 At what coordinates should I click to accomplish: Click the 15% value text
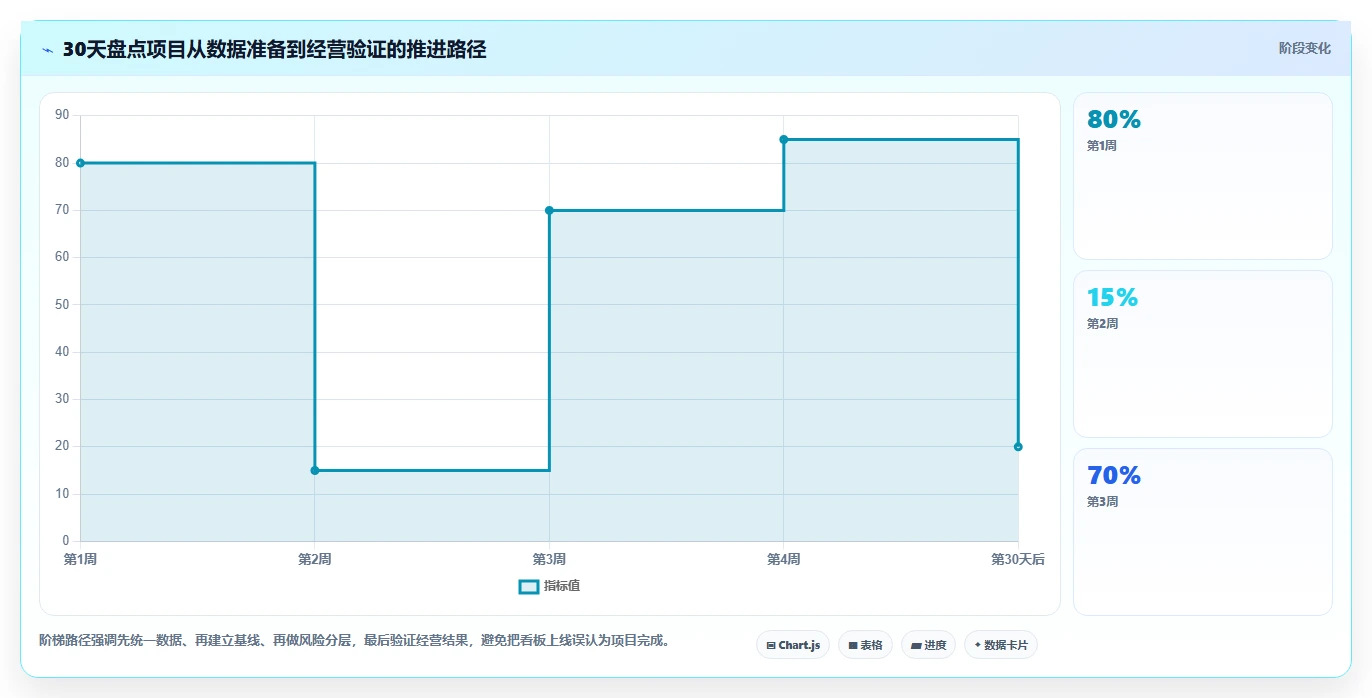tap(1112, 297)
